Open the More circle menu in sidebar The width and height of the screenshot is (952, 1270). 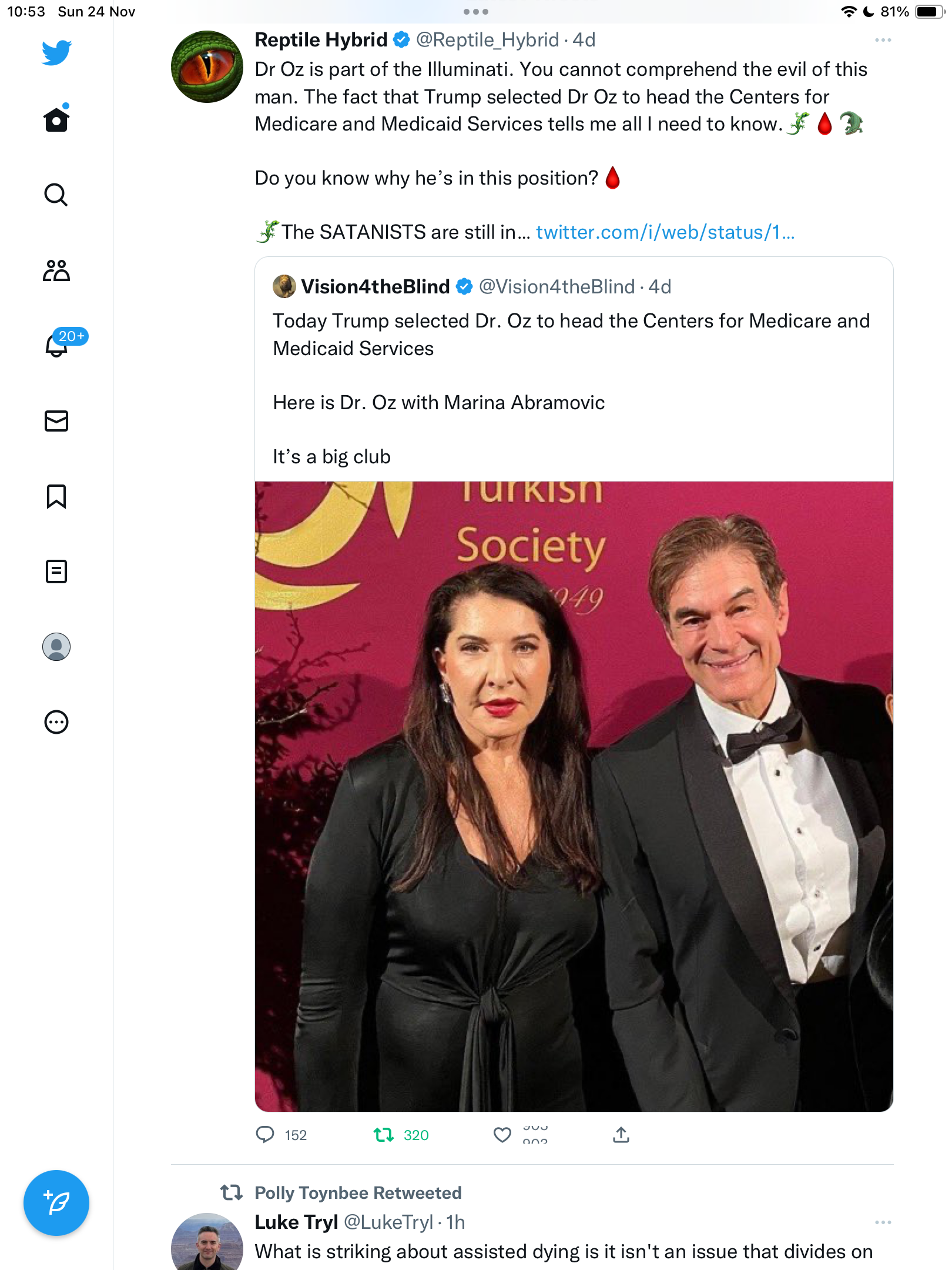56,722
